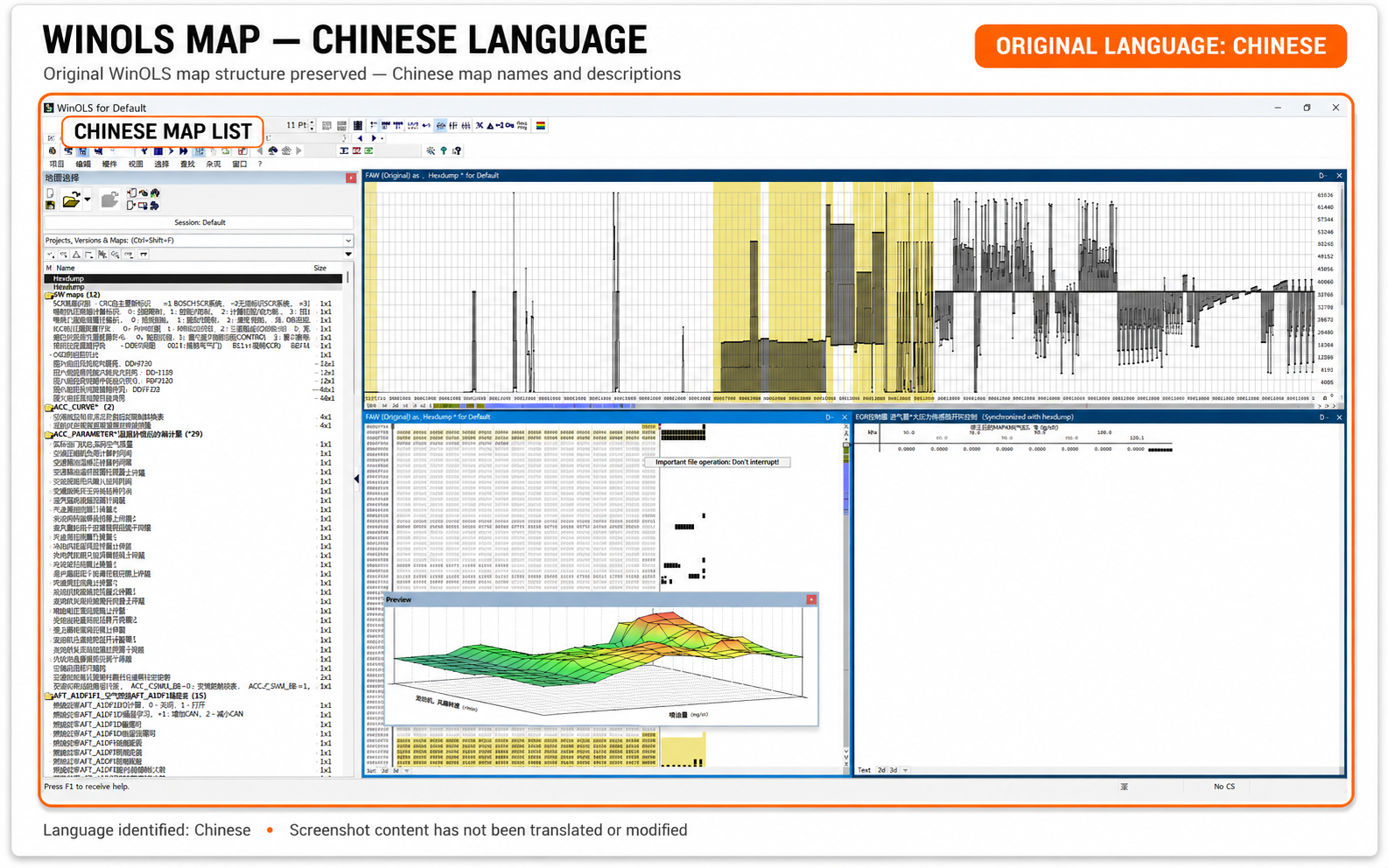
Task: Click the dark solid grid toolbar icon
Action: (x=357, y=126)
